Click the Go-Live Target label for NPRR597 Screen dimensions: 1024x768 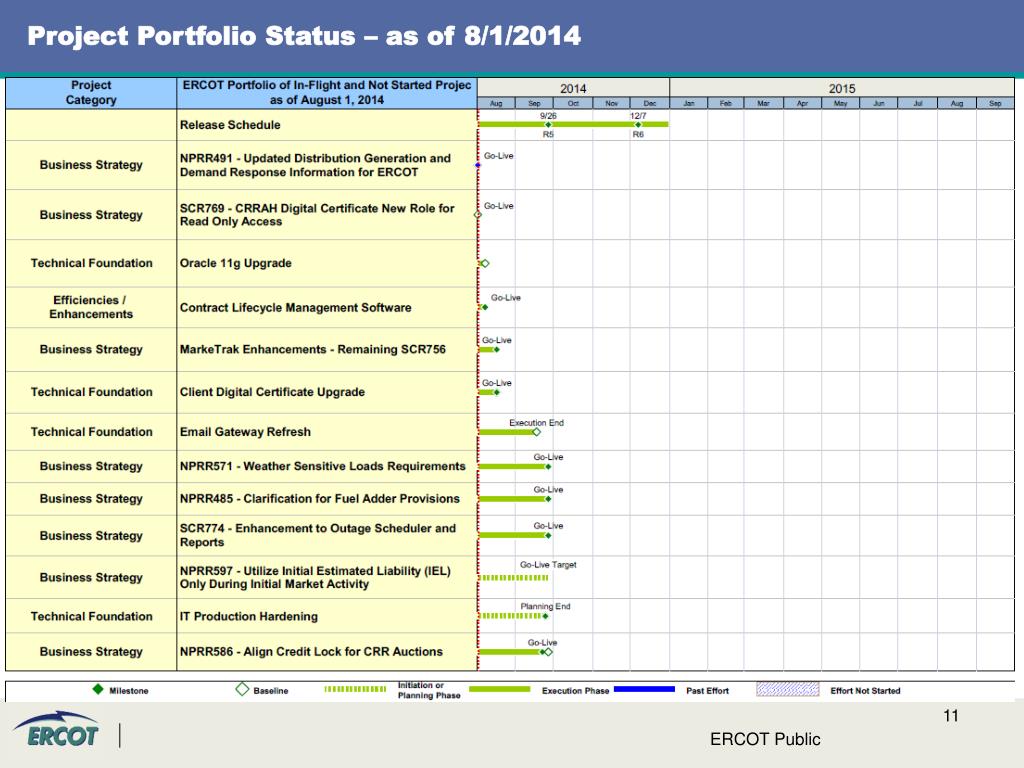pos(548,565)
